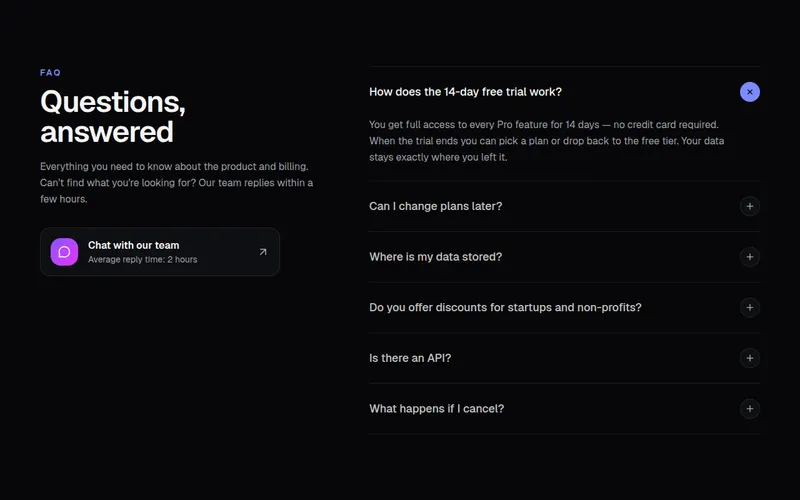Open the plus icon beside data storage
Viewport: 800px width, 500px height.
point(749,257)
